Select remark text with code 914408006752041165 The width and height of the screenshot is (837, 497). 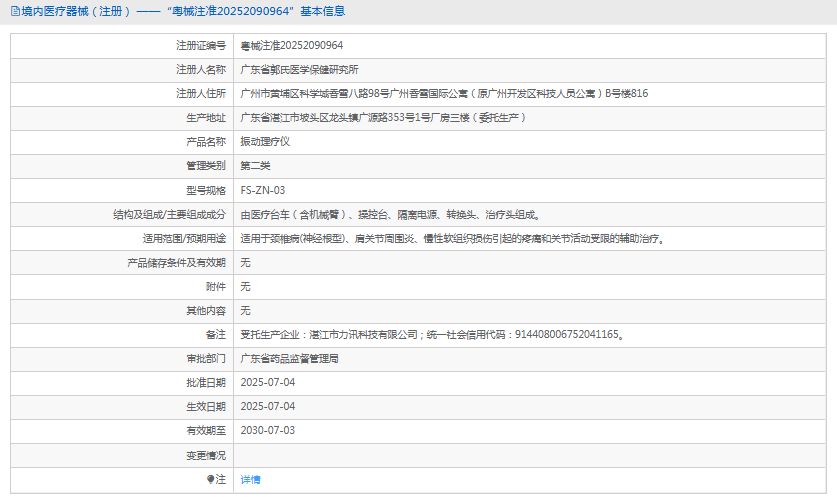click(x=432, y=335)
